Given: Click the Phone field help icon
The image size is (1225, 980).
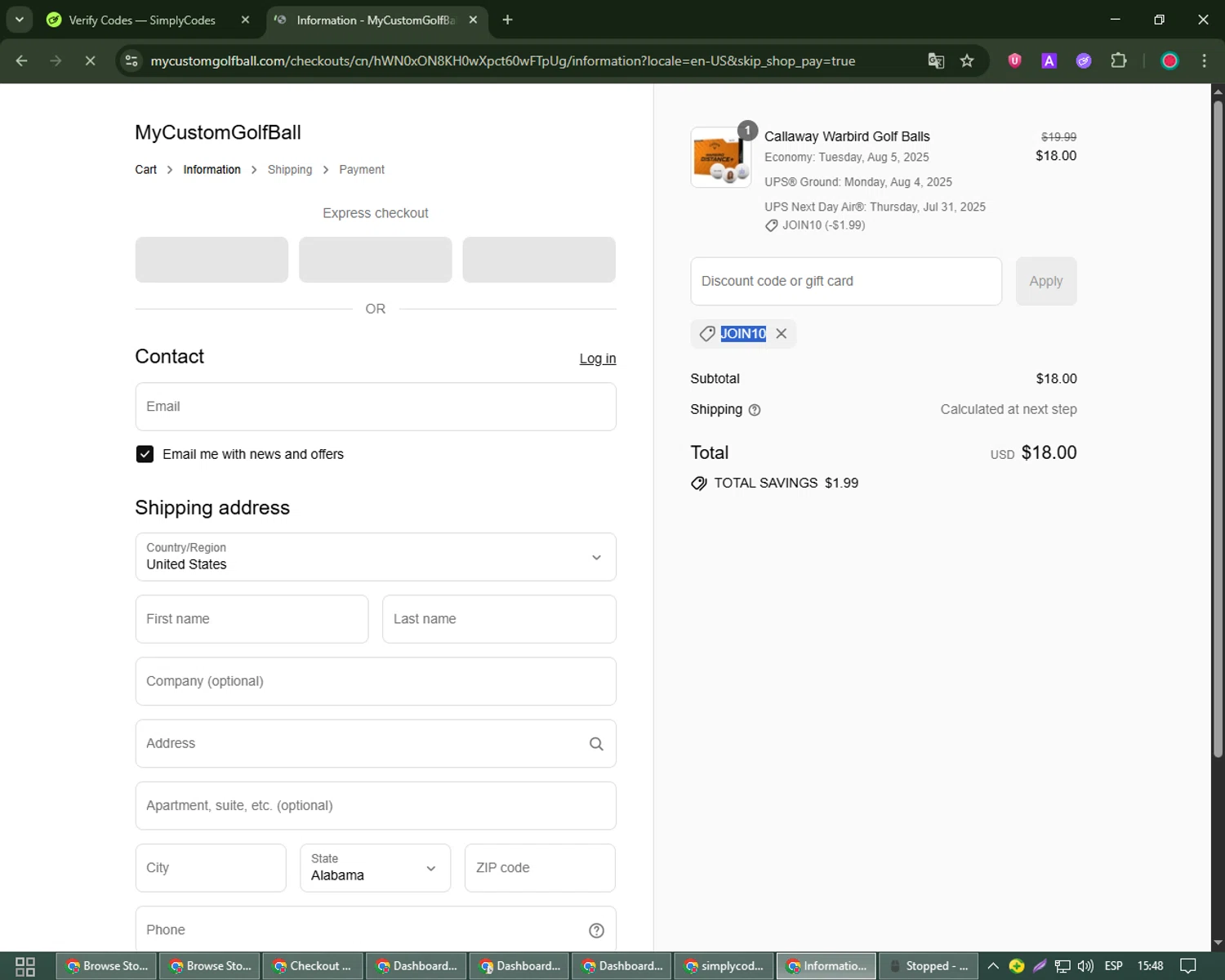Looking at the screenshot, I should click(596, 930).
